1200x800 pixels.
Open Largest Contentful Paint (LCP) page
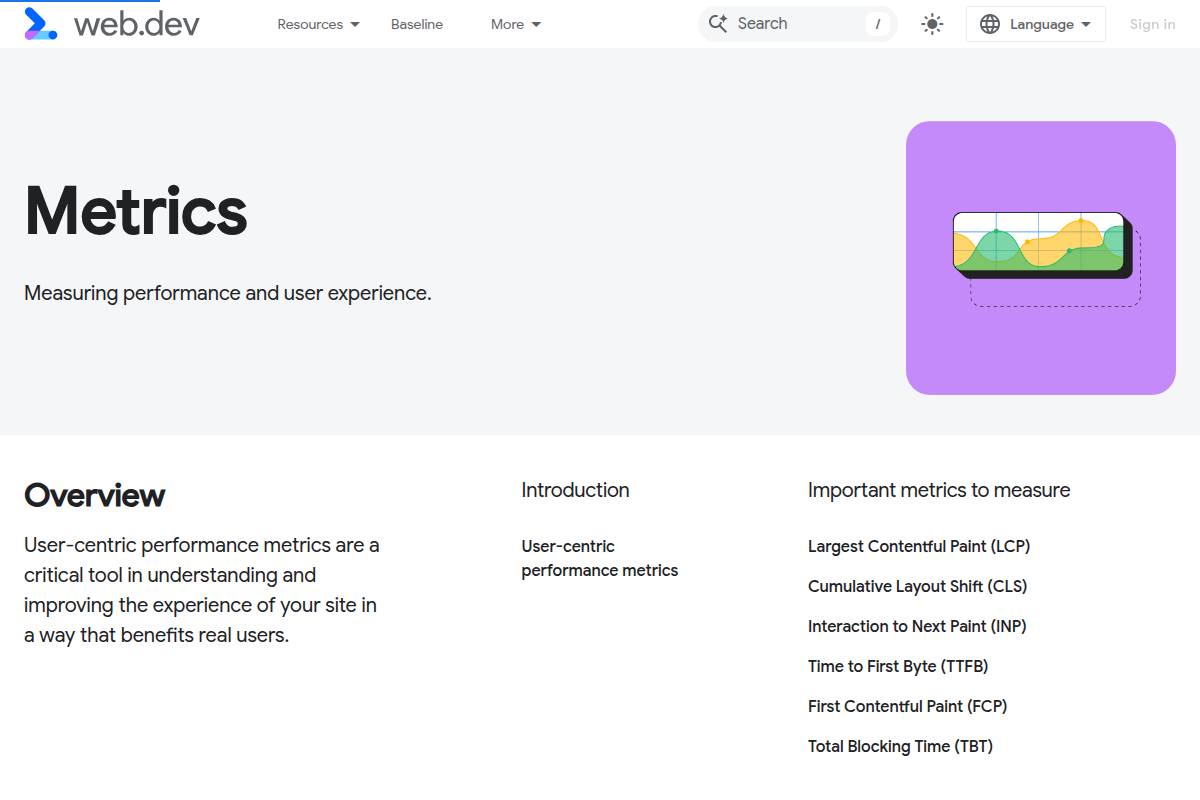[x=918, y=546]
